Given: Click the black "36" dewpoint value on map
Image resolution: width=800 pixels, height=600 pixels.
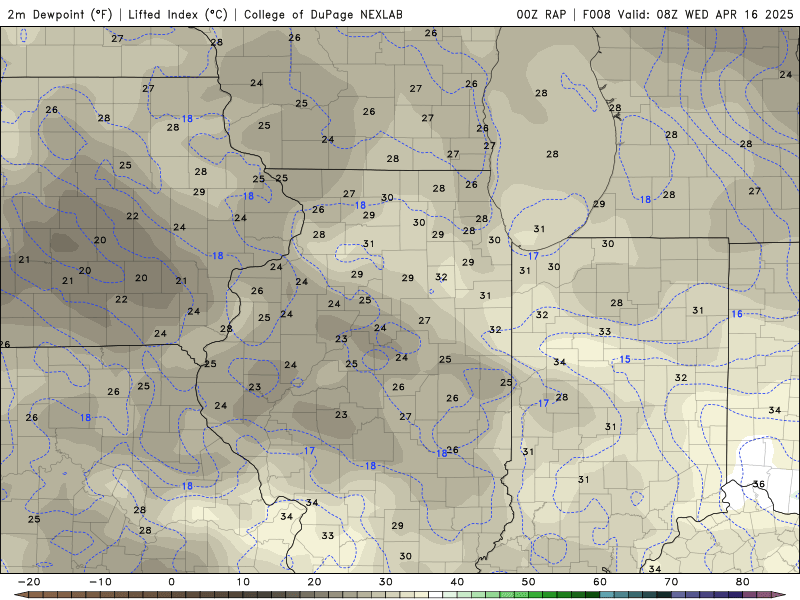Looking at the screenshot, I should (759, 484).
